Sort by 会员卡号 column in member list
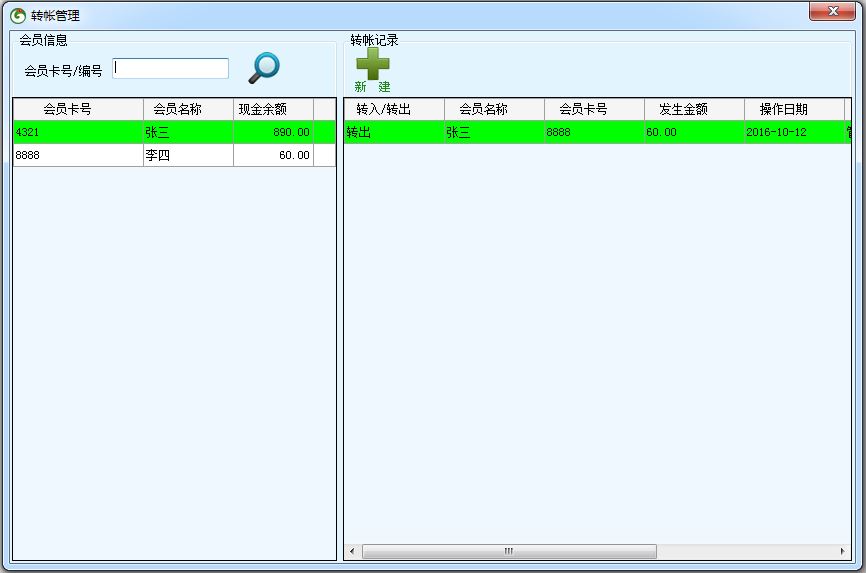 coord(78,109)
